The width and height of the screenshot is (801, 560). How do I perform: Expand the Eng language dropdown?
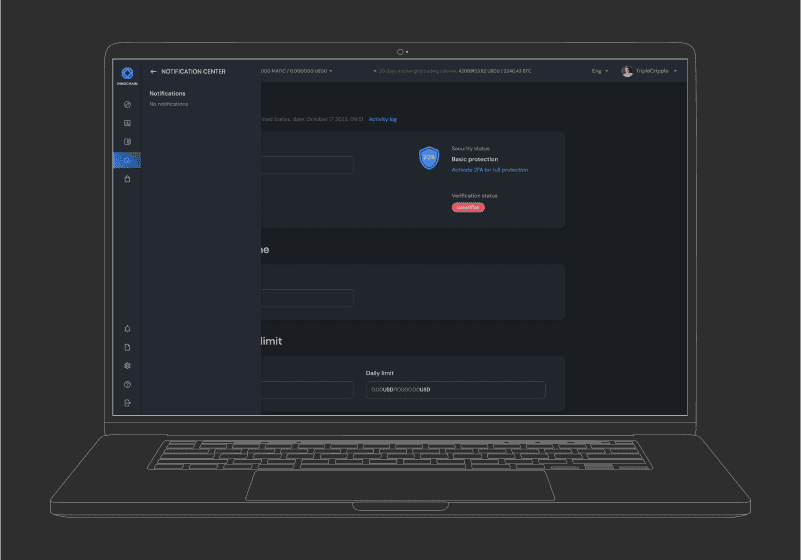600,72
